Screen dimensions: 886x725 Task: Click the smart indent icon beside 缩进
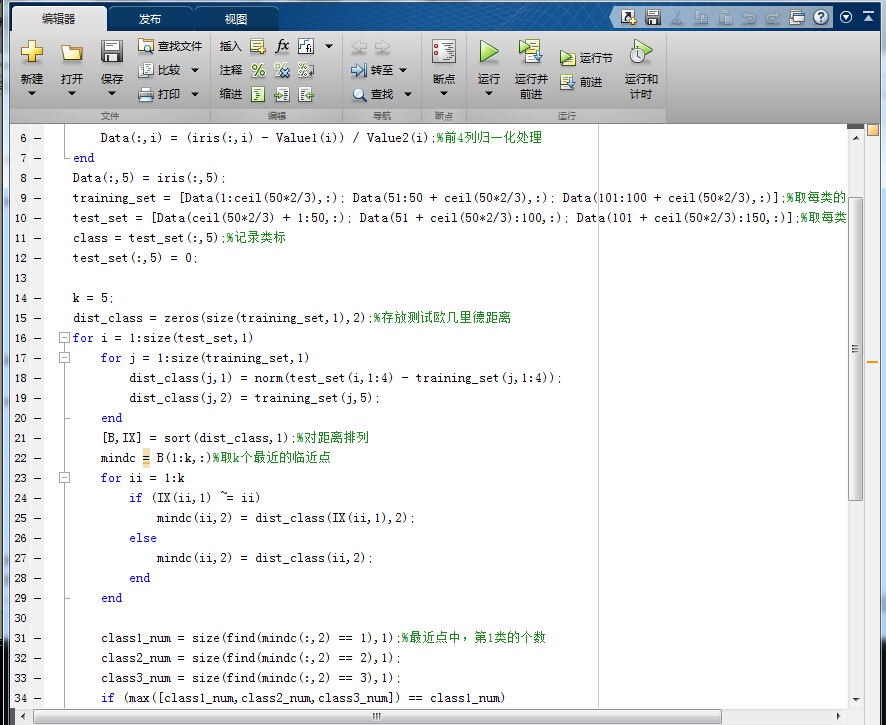point(258,94)
